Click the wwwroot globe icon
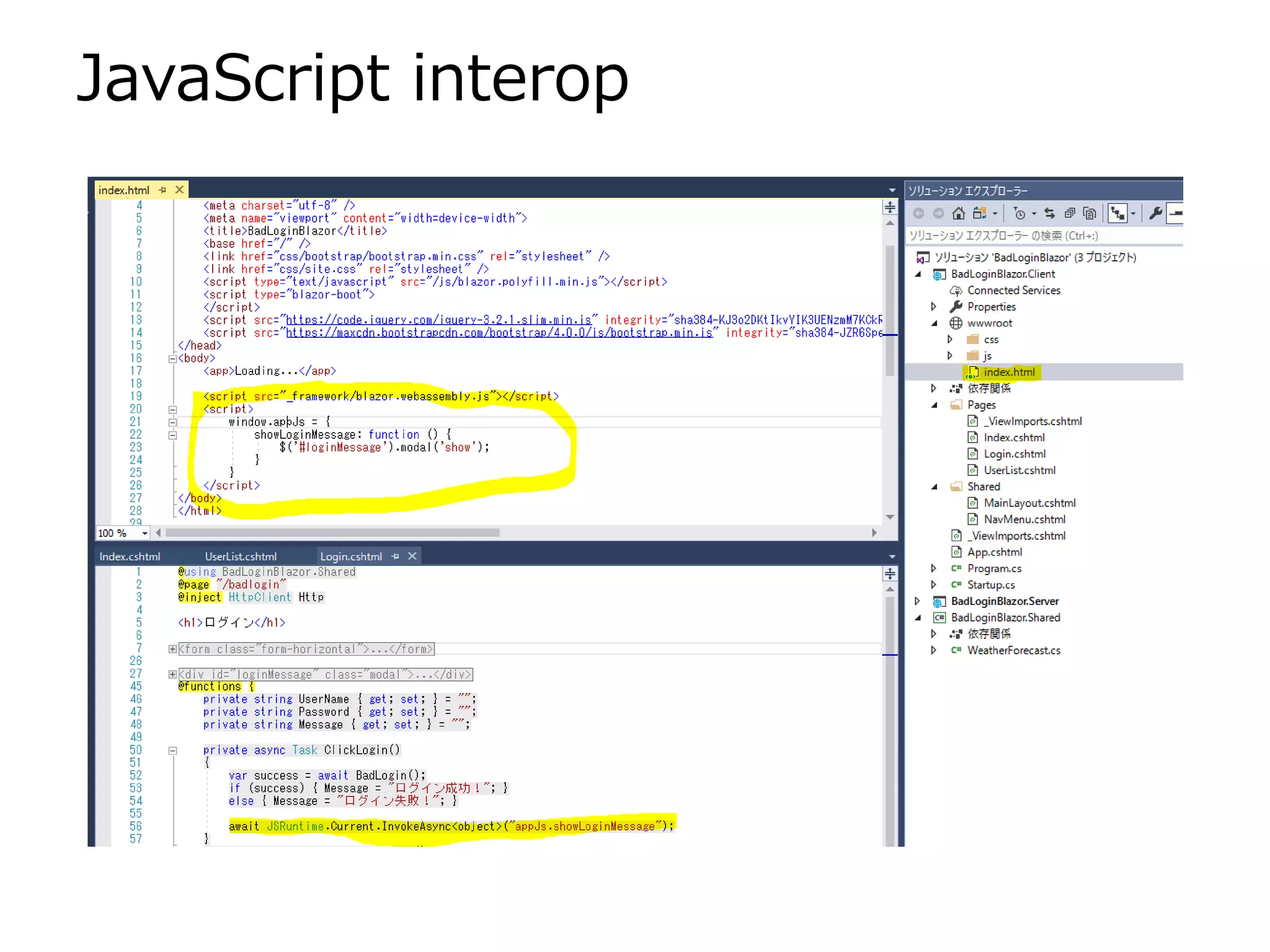This screenshot has height=952, width=1270. coord(956,323)
